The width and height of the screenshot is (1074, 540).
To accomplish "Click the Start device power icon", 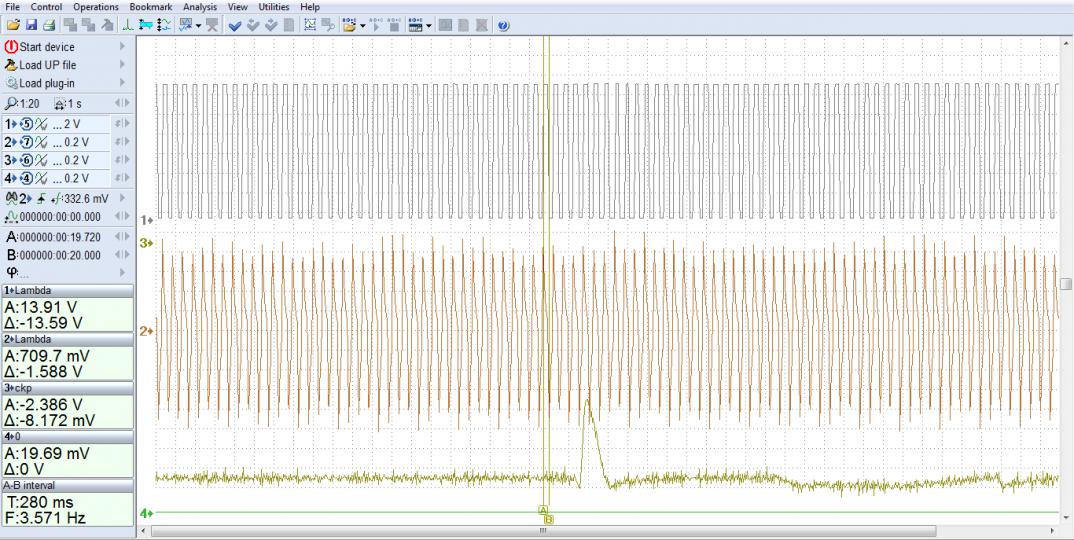I will (x=11, y=47).
